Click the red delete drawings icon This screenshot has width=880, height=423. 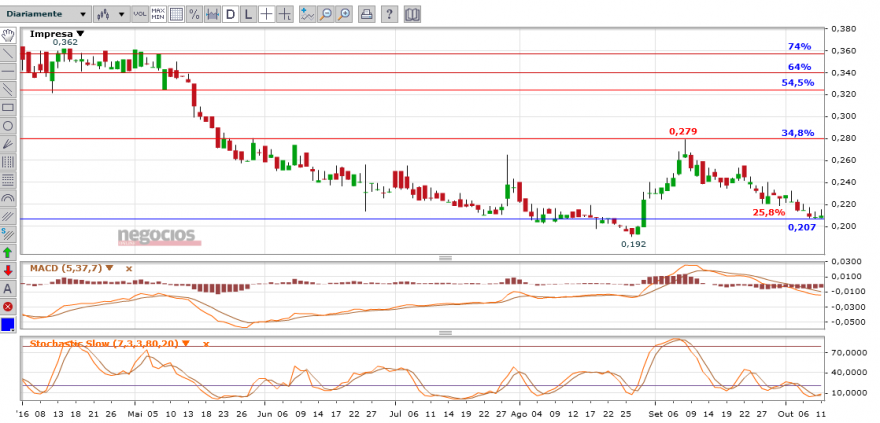8,305
